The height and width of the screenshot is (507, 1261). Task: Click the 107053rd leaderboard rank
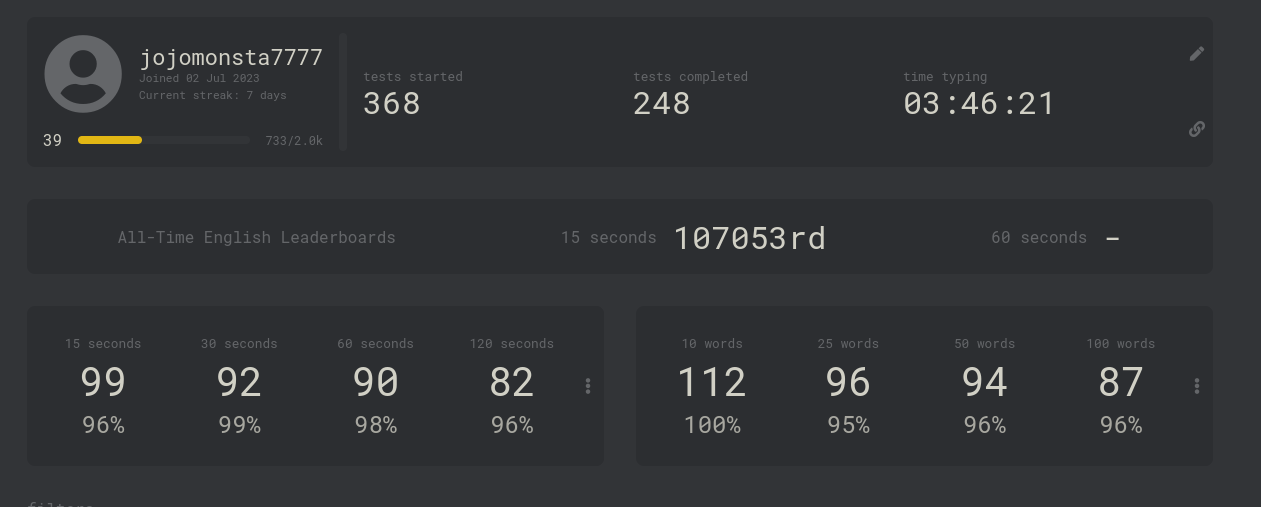(749, 238)
